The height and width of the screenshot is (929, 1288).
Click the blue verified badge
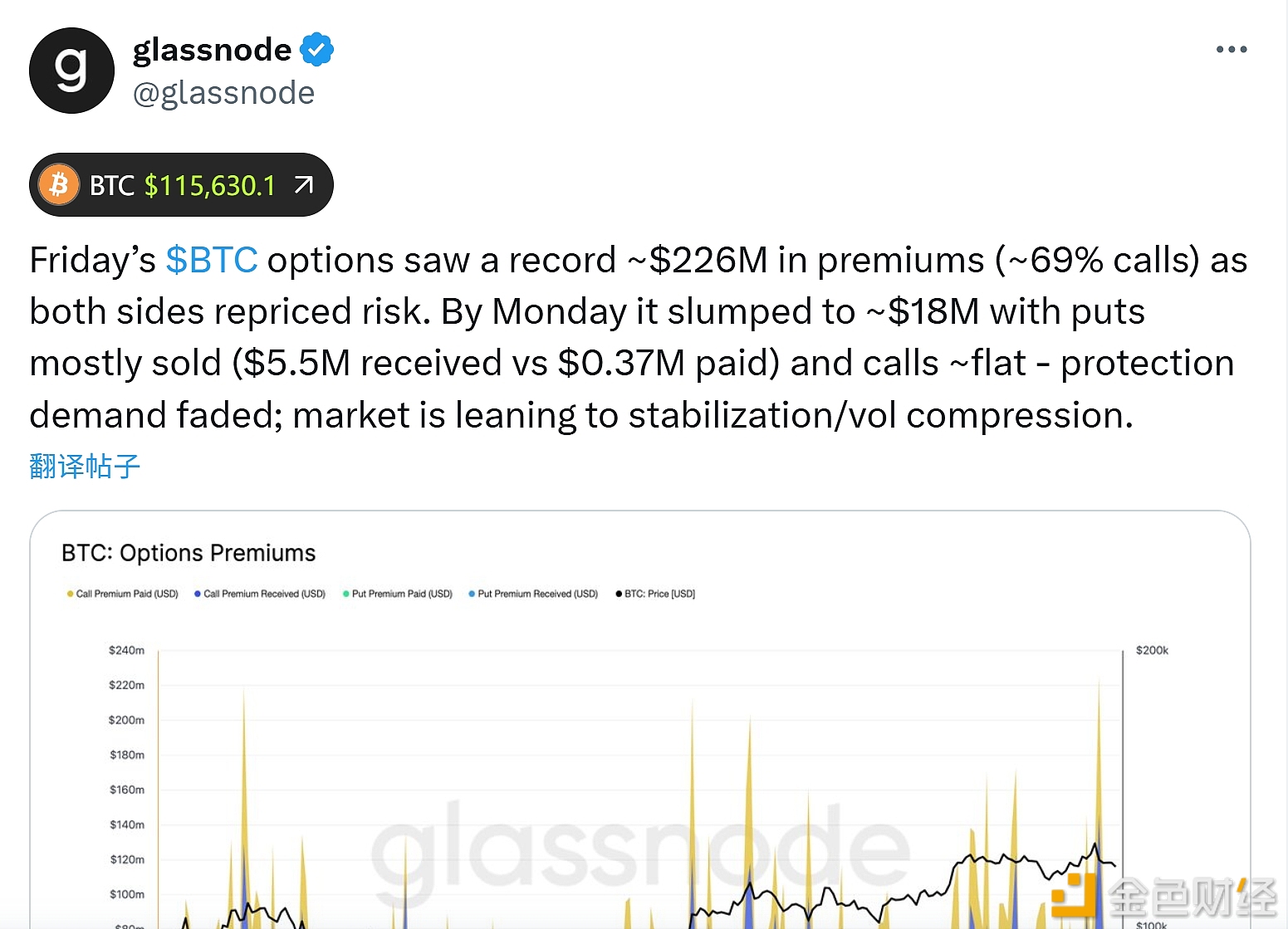click(316, 50)
